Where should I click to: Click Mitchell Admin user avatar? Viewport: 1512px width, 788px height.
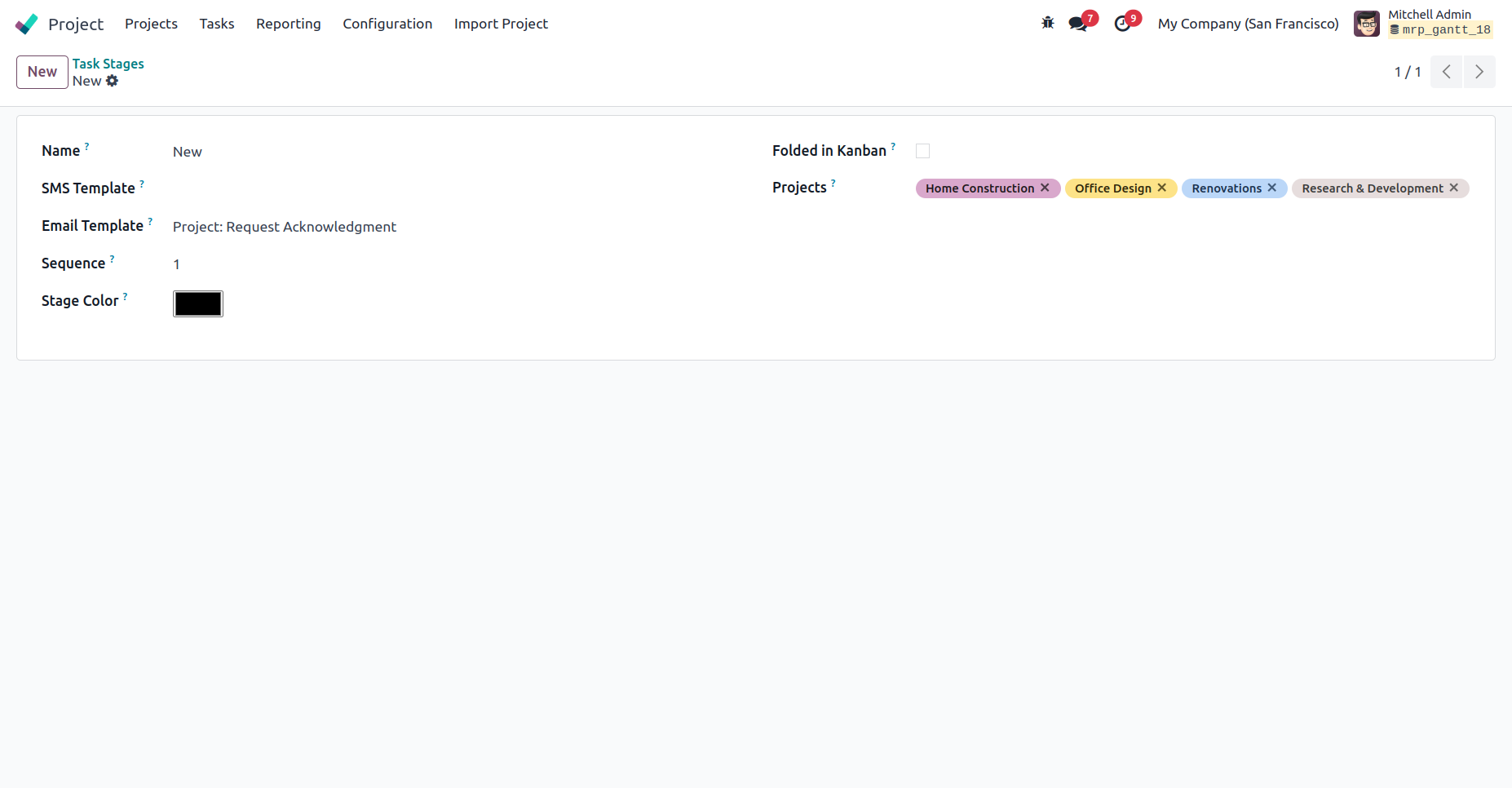click(1367, 24)
